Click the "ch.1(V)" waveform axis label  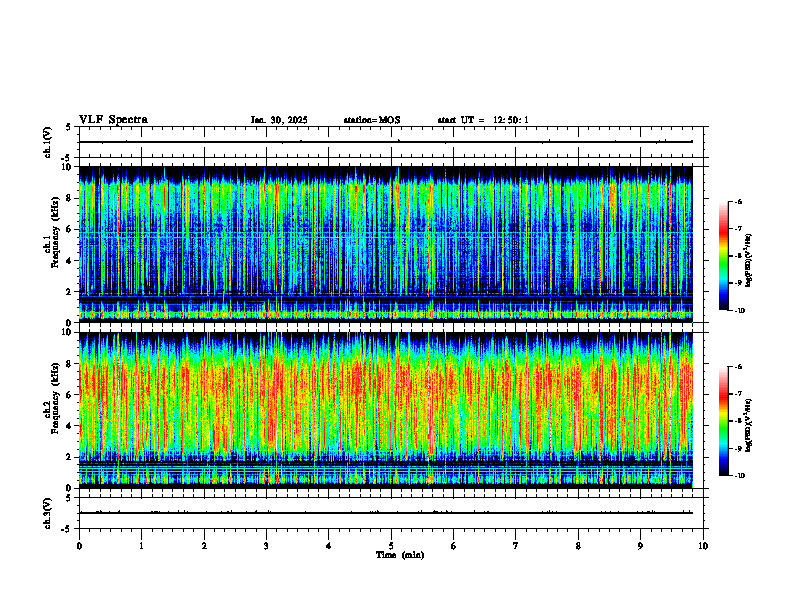click(47, 142)
